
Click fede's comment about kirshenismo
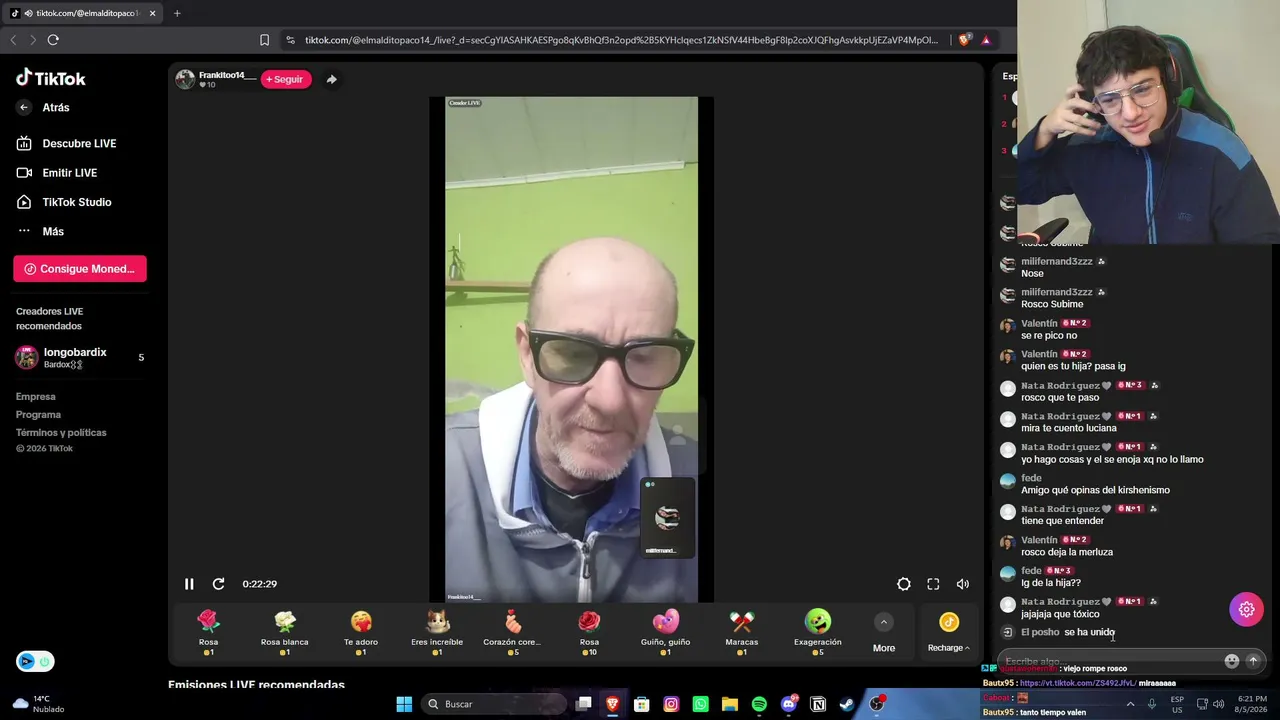click(1095, 490)
